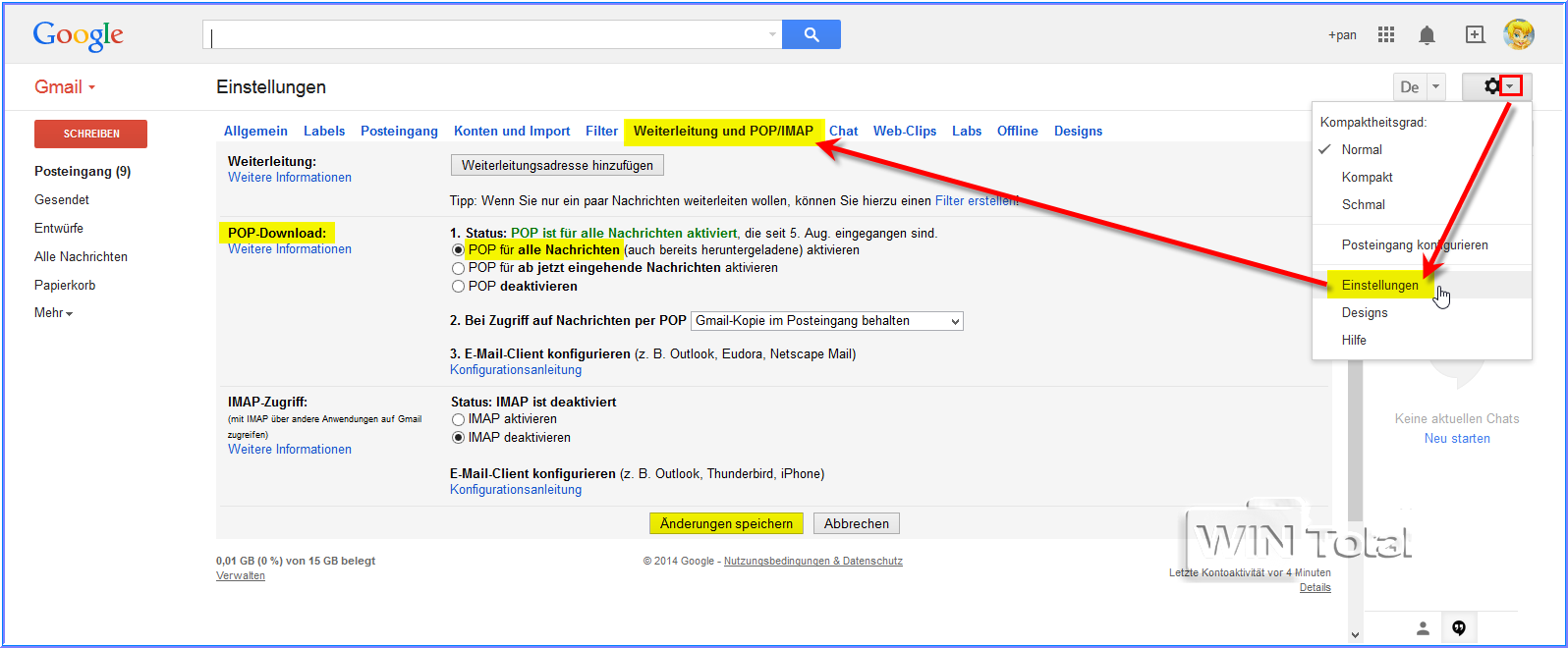Open IMAP 'Konfigurationsanleitung' link below Thunderbird
Viewport: 1568px width, 648px height.
point(516,490)
